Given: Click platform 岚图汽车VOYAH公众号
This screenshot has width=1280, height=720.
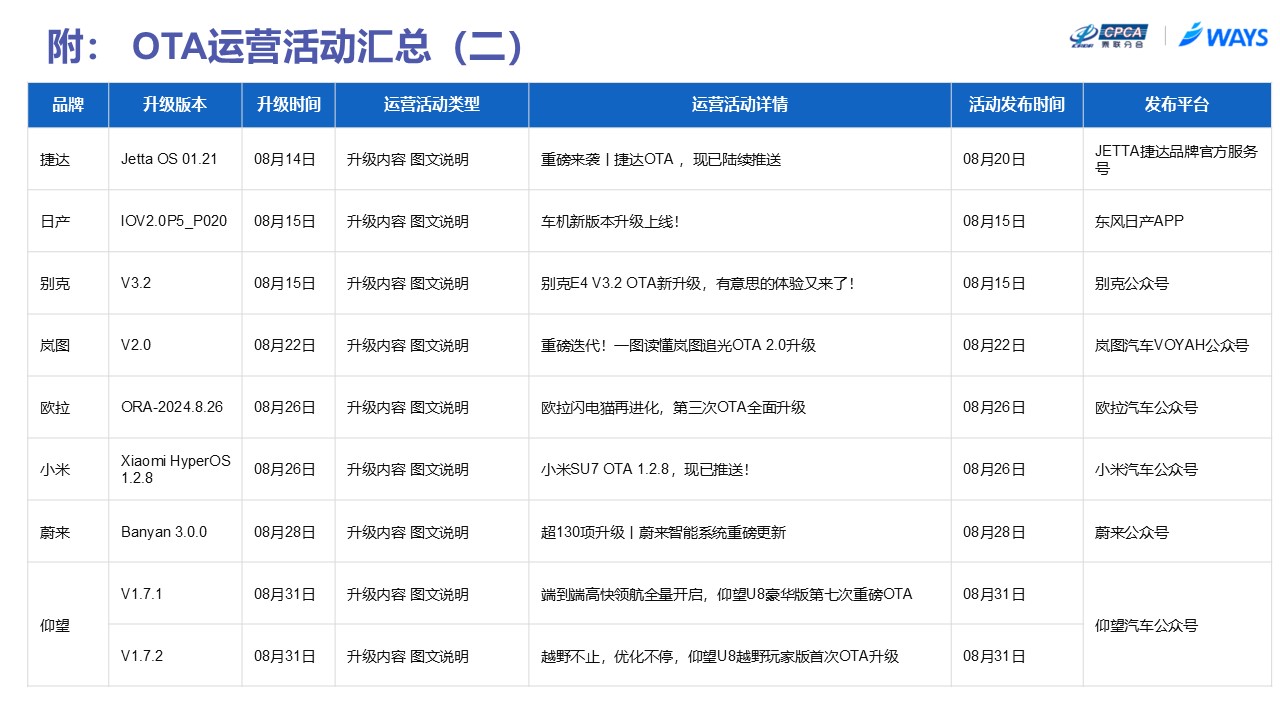Looking at the screenshot, I should tap(1172, 345).
